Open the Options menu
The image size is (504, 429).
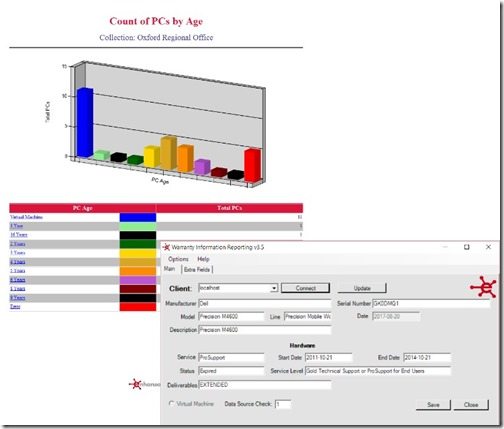pos(178,259)
